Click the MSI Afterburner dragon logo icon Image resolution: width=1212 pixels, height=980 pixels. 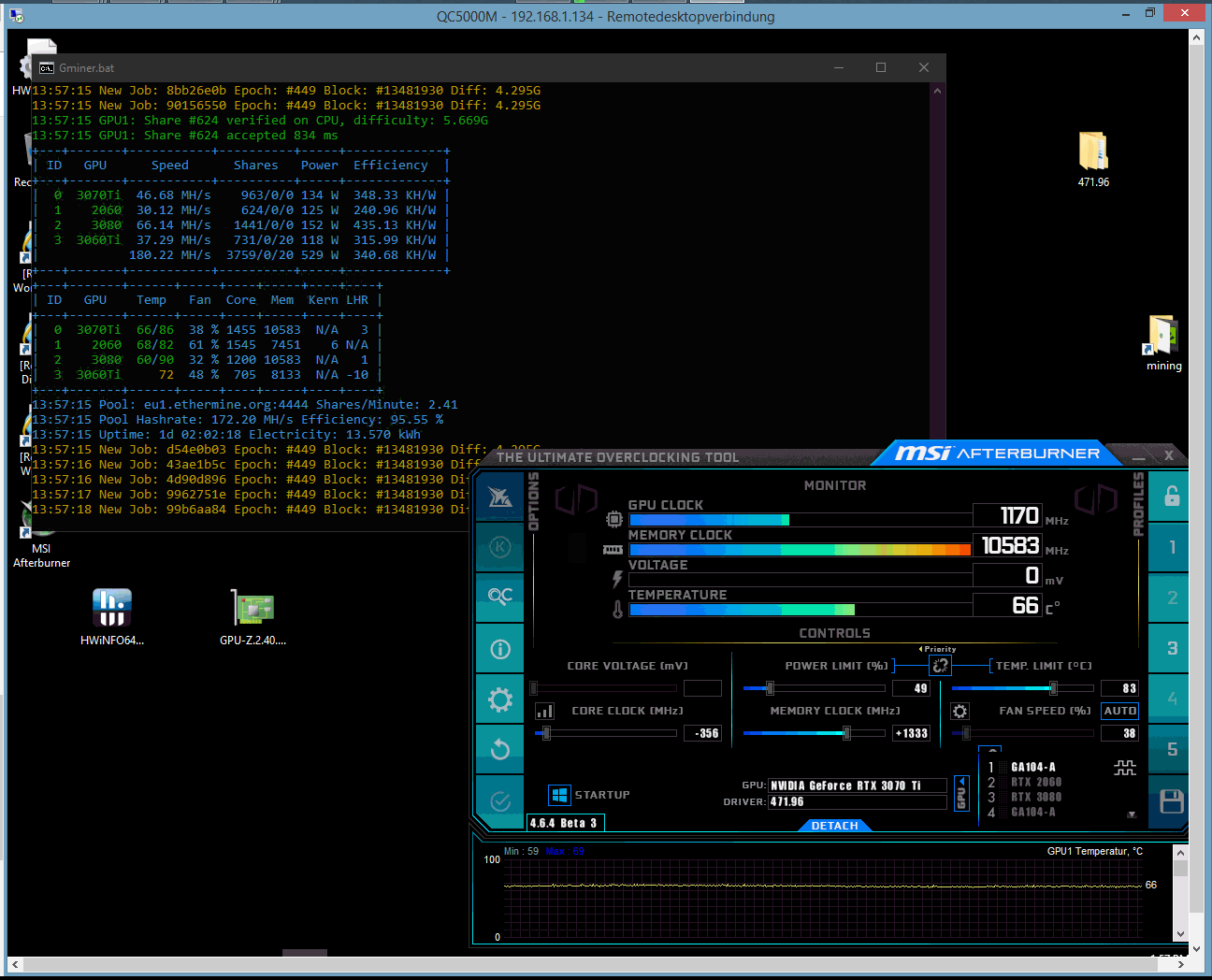tap(499, 497)
